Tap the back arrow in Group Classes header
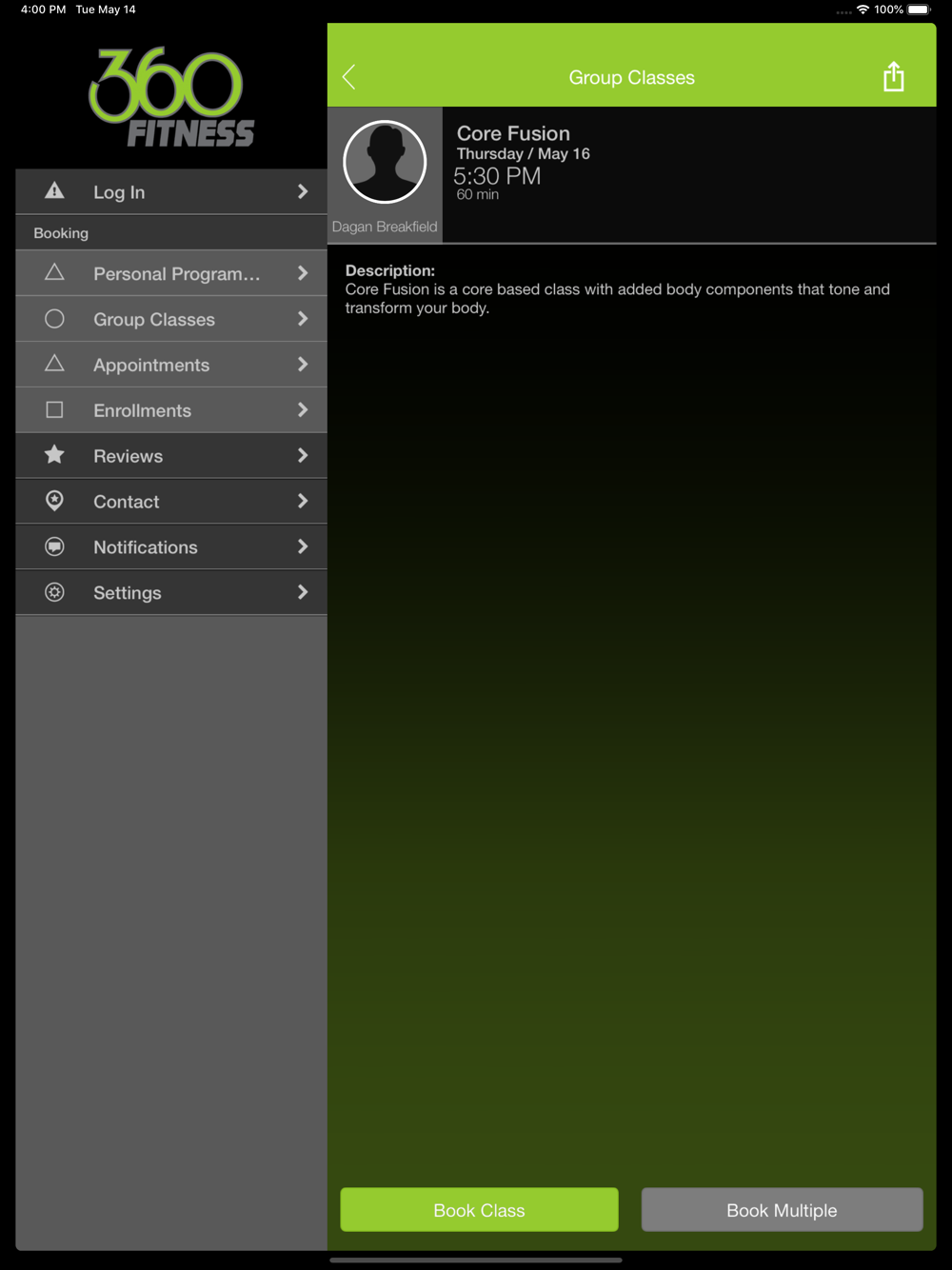 349,77
